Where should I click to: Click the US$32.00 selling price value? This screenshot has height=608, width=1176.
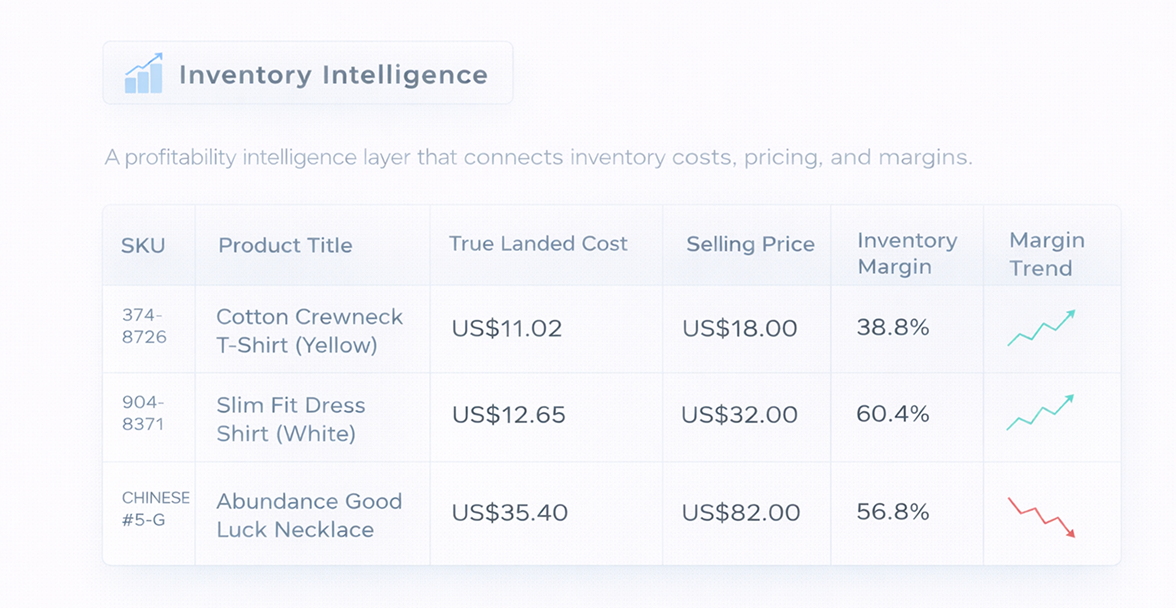click(739, 415)
